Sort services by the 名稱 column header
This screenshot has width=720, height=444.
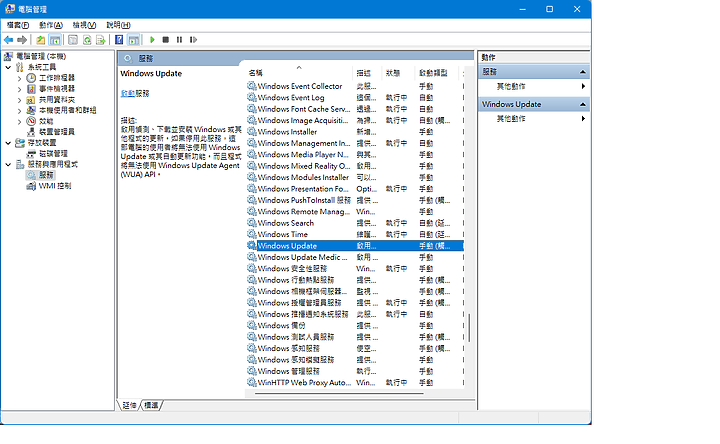[299, 73]
